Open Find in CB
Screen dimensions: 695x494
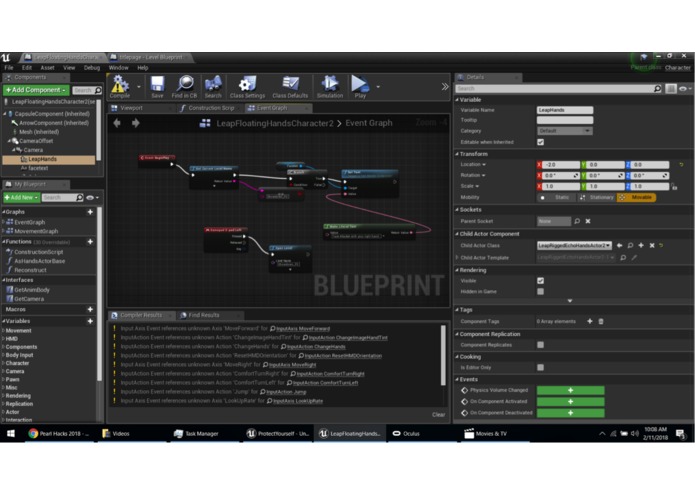click(x=184, y=86)
